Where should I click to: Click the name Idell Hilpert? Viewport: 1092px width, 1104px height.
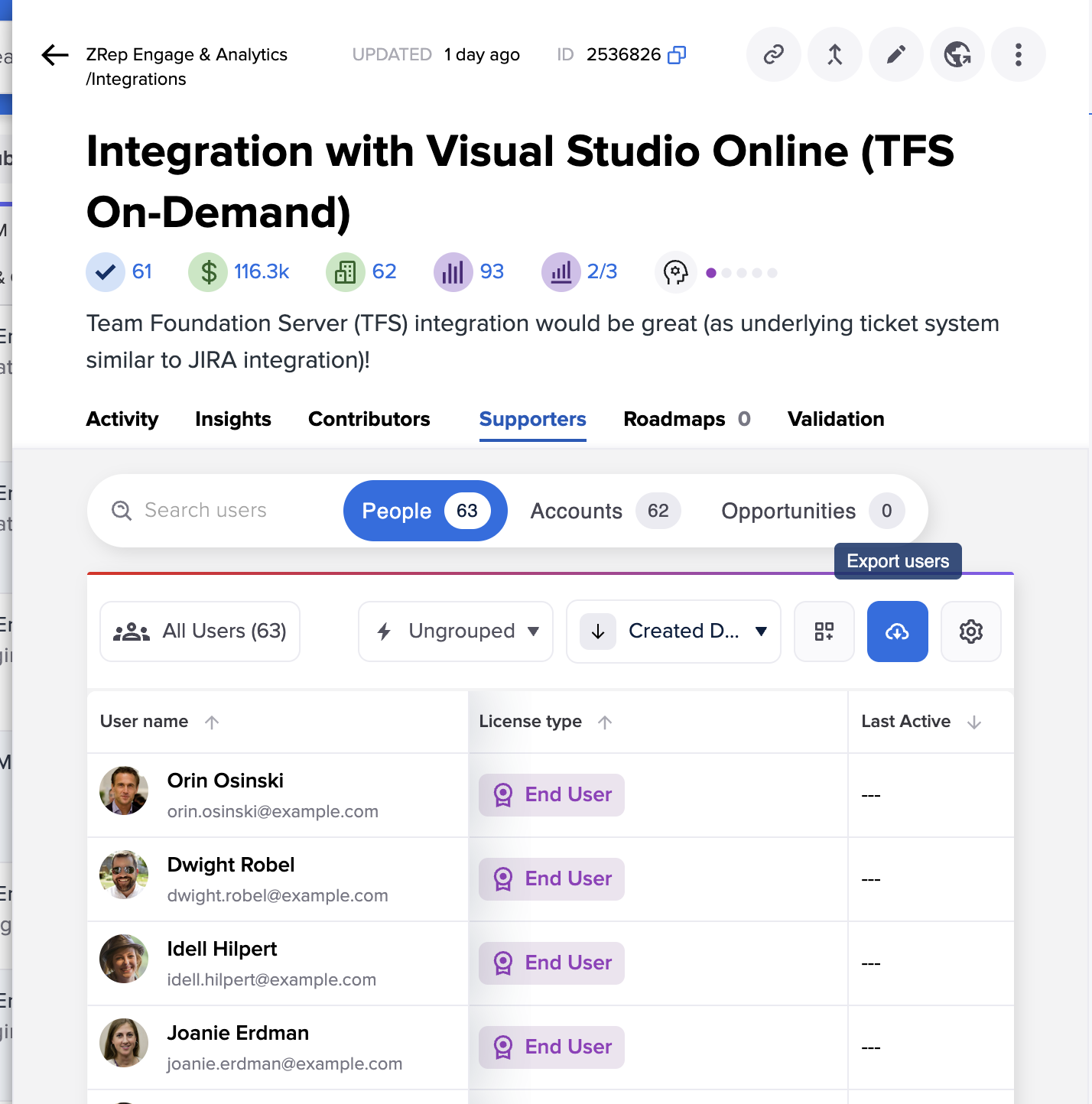tap(222, 949)
